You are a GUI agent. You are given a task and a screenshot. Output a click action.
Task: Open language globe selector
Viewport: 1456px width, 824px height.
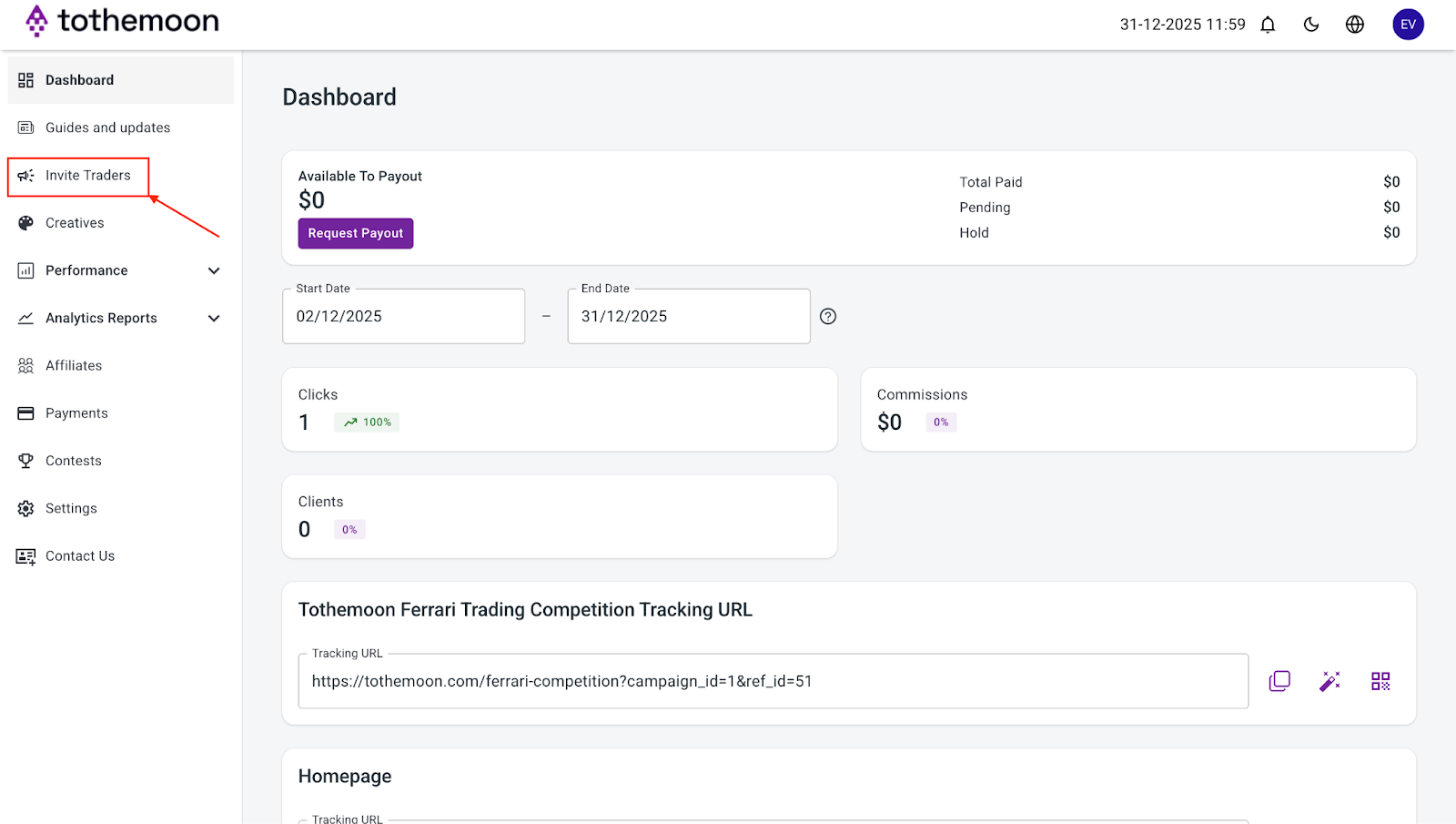1355,25
